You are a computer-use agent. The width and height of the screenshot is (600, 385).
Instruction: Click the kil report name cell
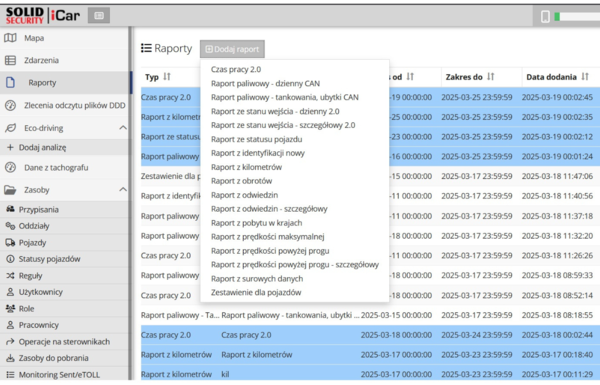pyautogui.click(x=225, y=374)
